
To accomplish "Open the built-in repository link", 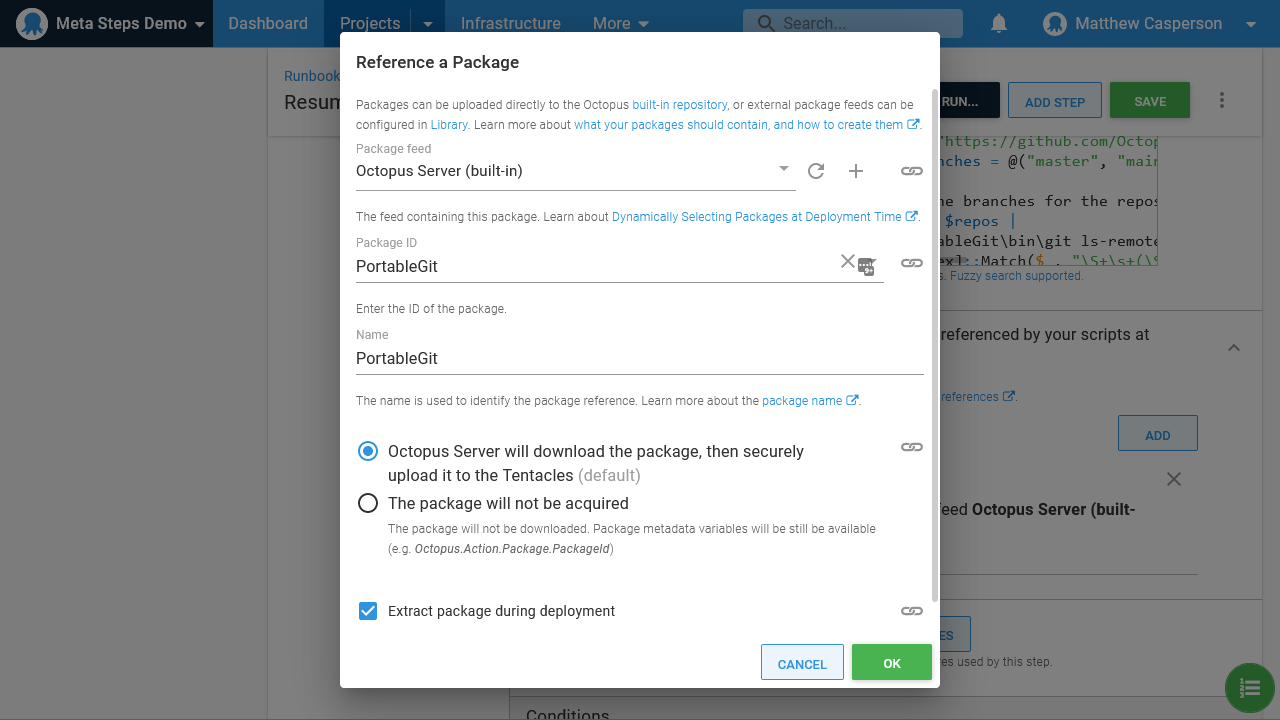I will (679, 104).
